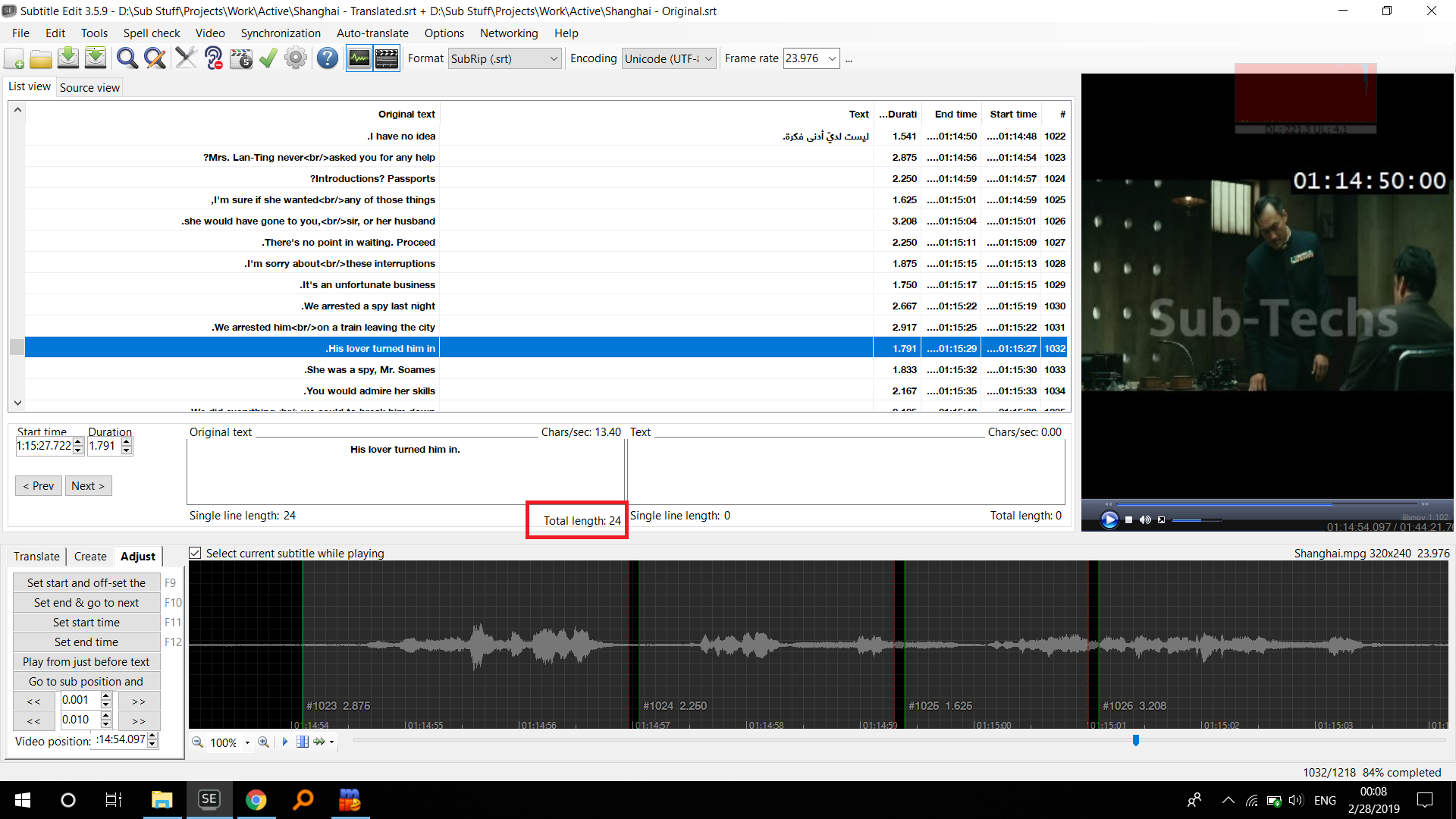The width and height of the screenshot is (1456, 819).
Task: Expand the Format SubRip dropdown
Action: pos(554,59)
